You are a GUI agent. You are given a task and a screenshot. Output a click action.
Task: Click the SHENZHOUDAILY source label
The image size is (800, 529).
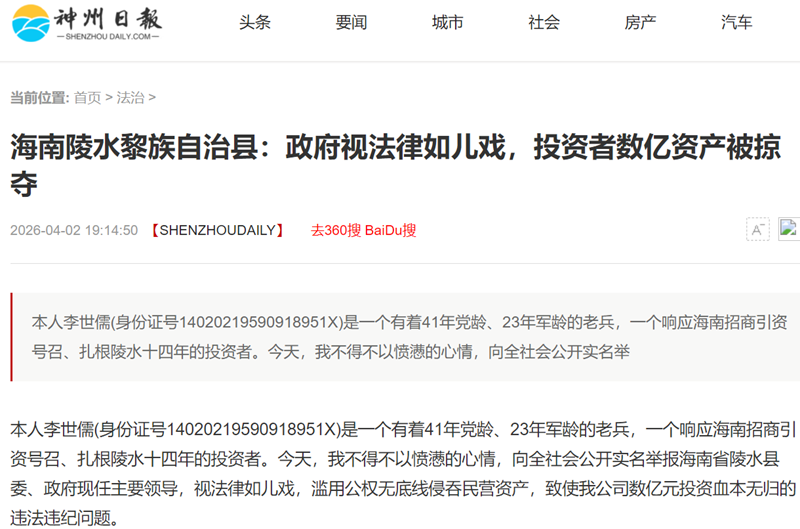pos(217,230)
